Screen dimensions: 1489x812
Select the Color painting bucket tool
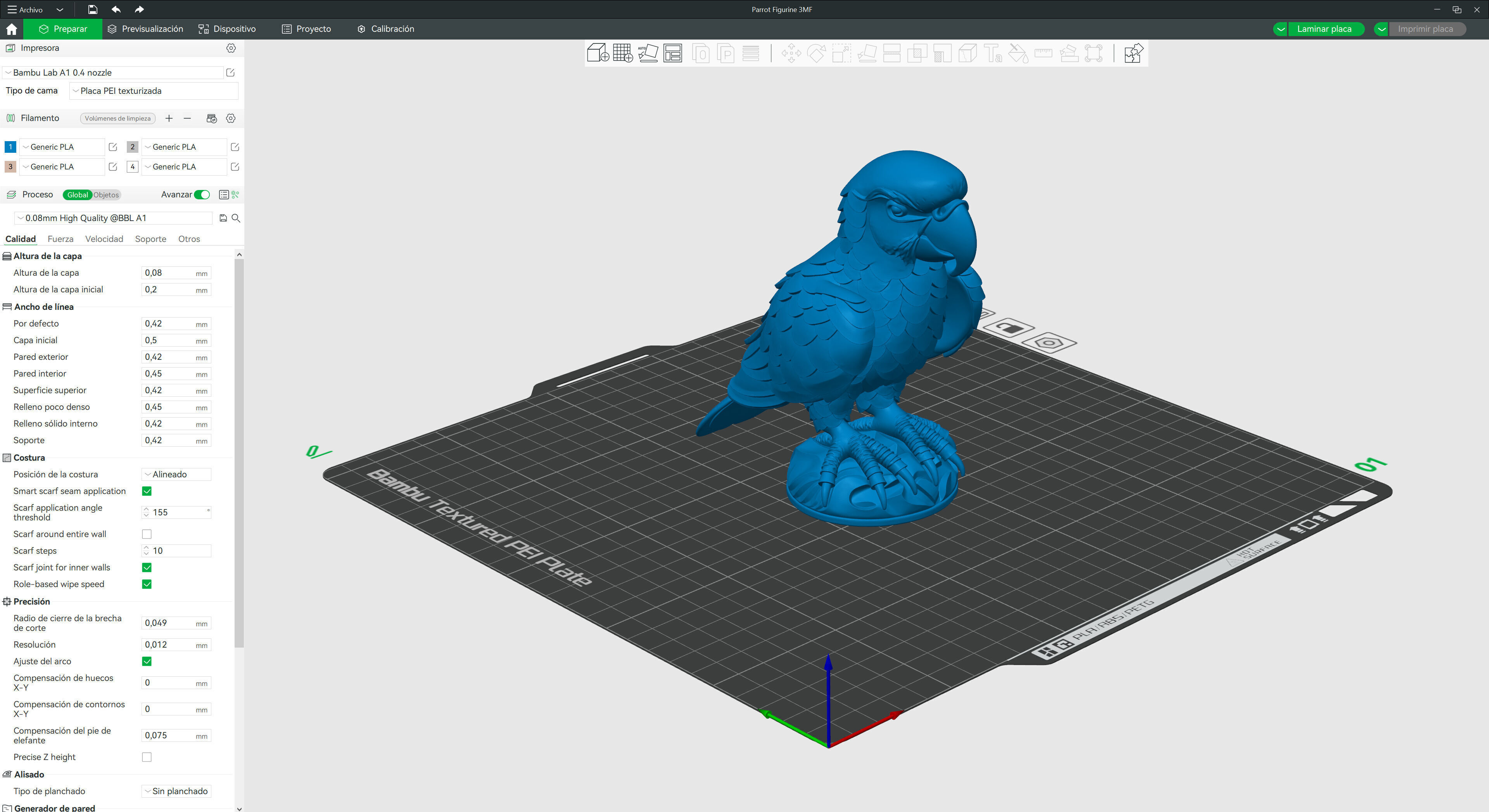point(1018,54)
